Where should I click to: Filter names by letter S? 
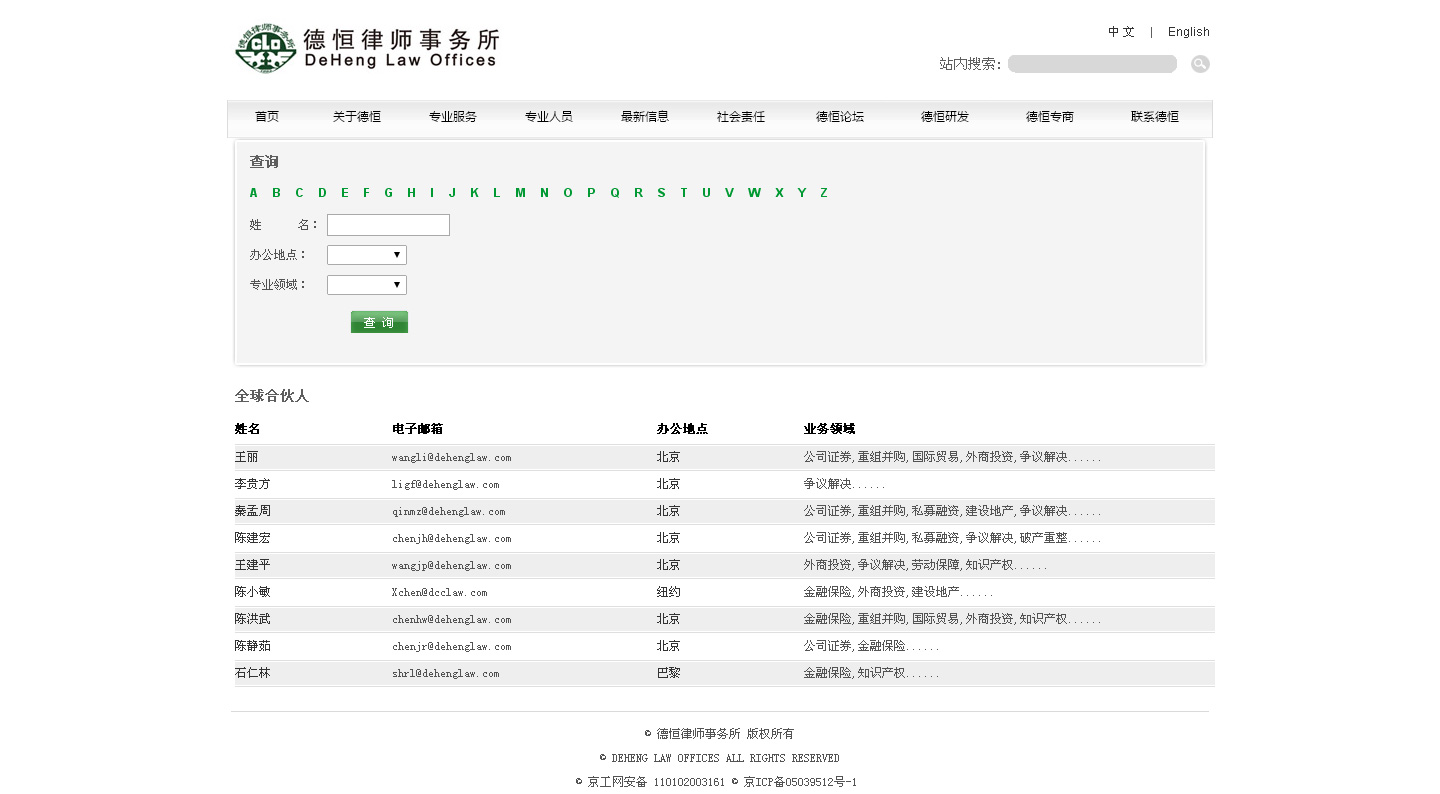click(661, 193)
